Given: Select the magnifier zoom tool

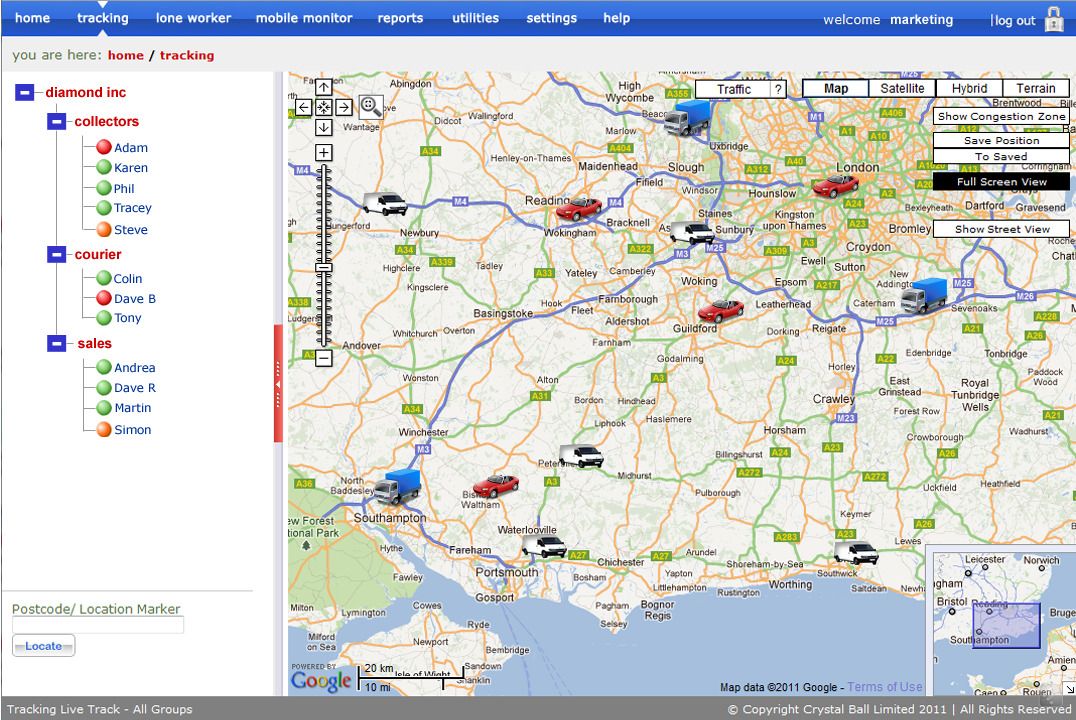Looking at the screenshot, I should tap(371, 107).
